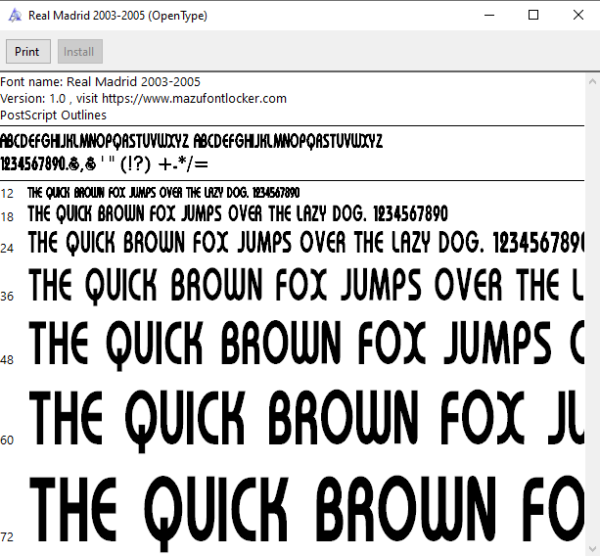Click the vertical scrollbar track
The image size is (600, 556).
[x=592, y=315]
